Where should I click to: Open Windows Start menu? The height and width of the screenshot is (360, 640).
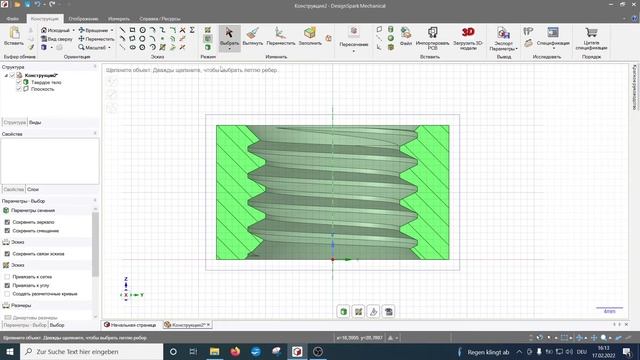pyautogui.click(x=10, y=352)
